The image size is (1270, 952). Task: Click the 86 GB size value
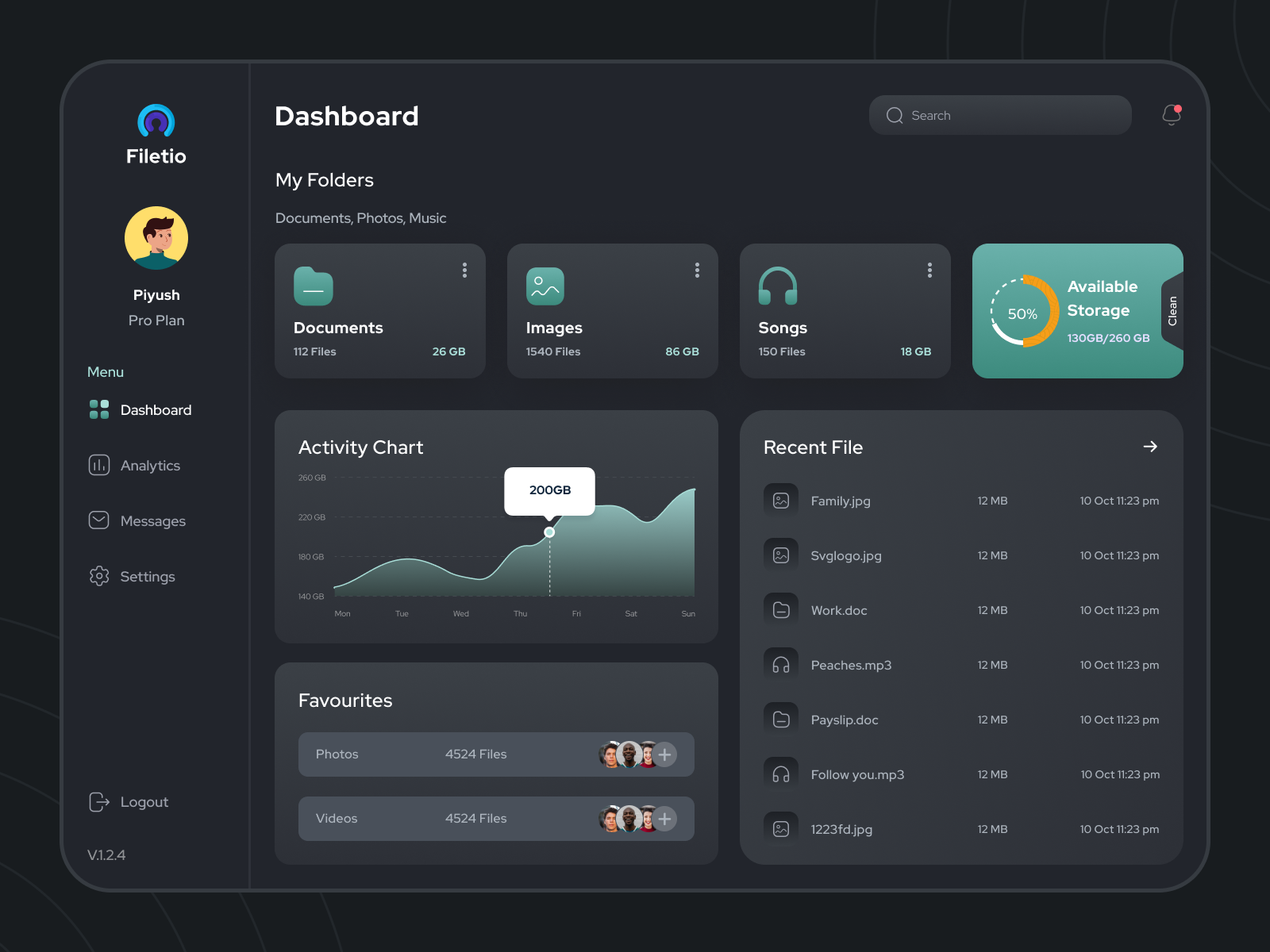(x=682, y=351)
